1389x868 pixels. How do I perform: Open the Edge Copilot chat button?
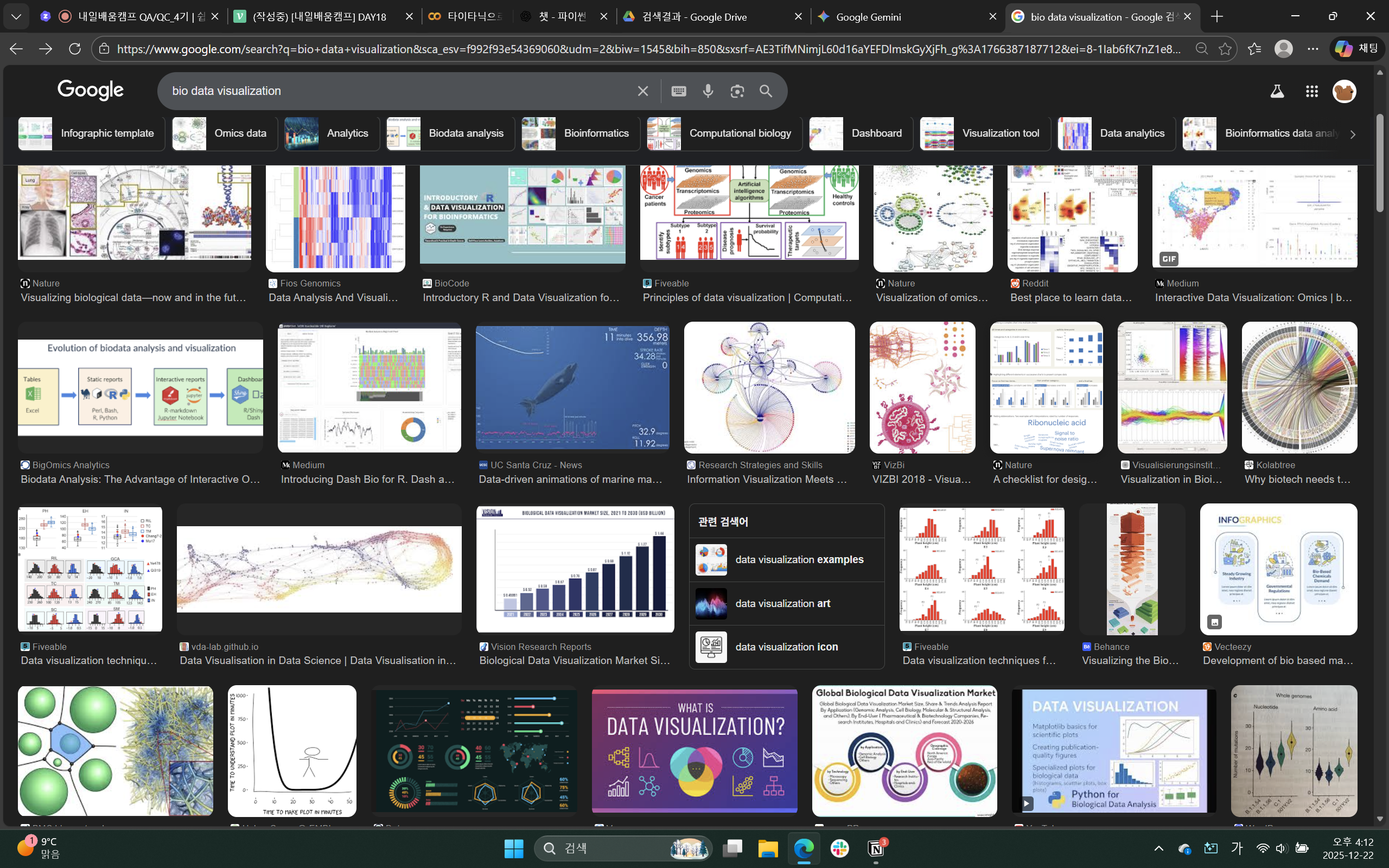[x=1357, y=49]
